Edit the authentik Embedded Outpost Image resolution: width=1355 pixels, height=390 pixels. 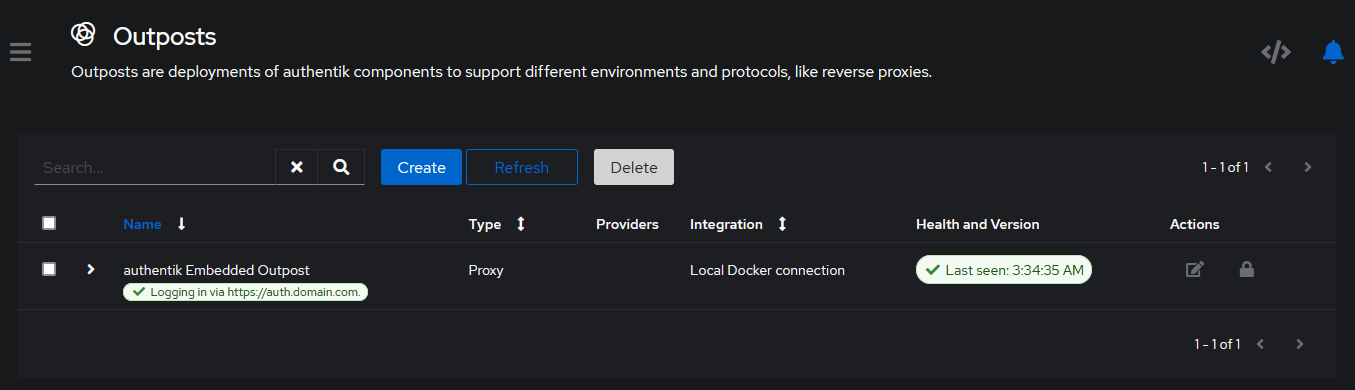point(1194,269)
